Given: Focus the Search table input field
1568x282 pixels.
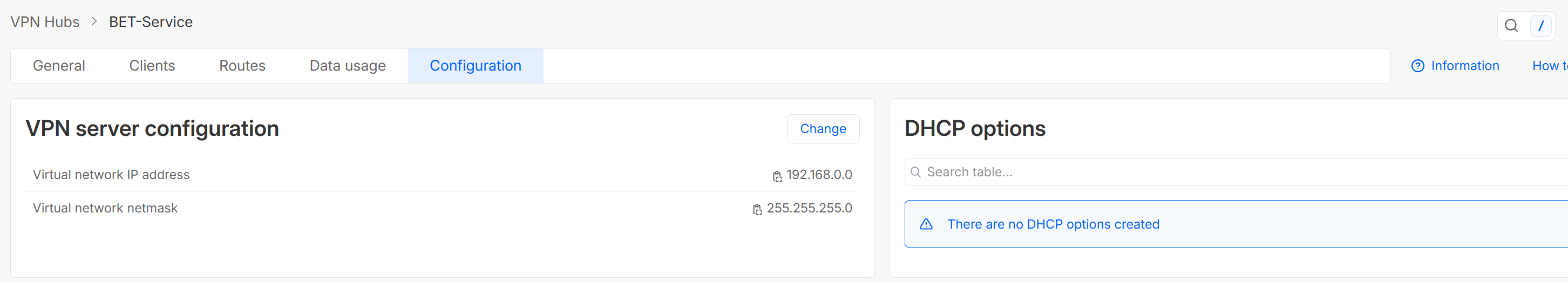Looking at the screenshot, I should click(x=1236, y=172).
